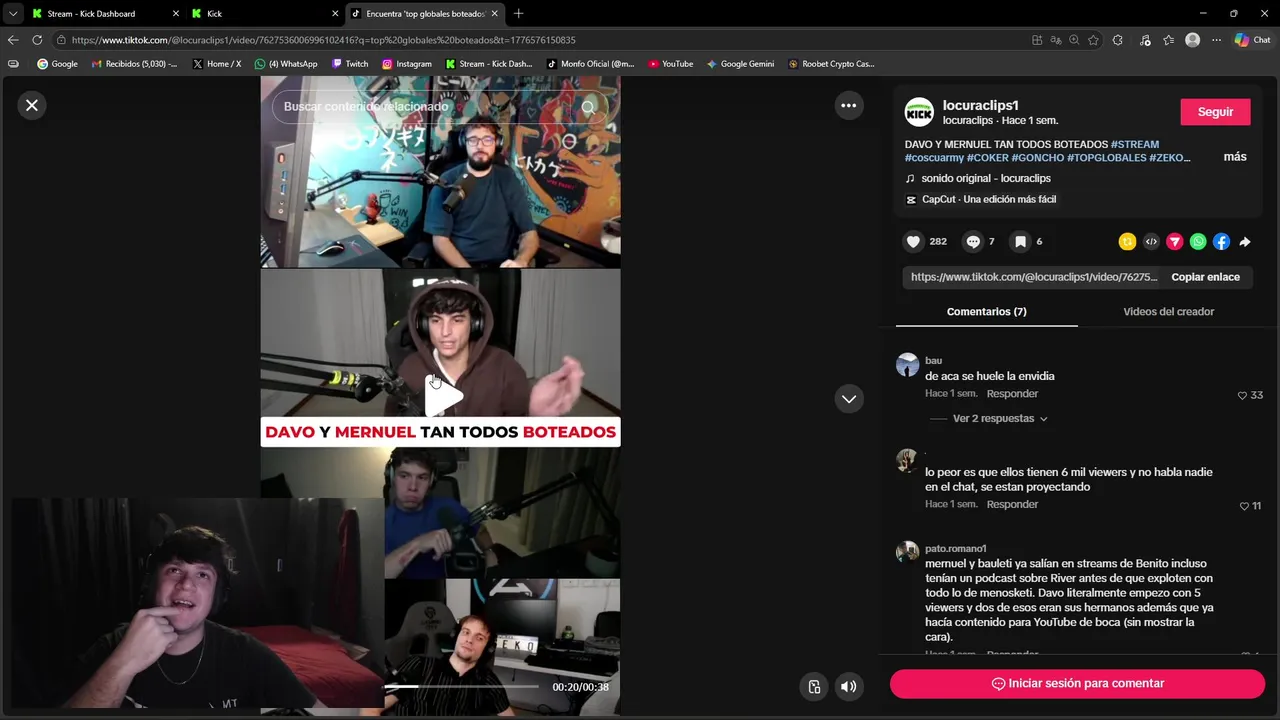The image size is (1280, 720).
Task: Select the 'Comentarios (7)' tab
Action: [x=986, y=311]
